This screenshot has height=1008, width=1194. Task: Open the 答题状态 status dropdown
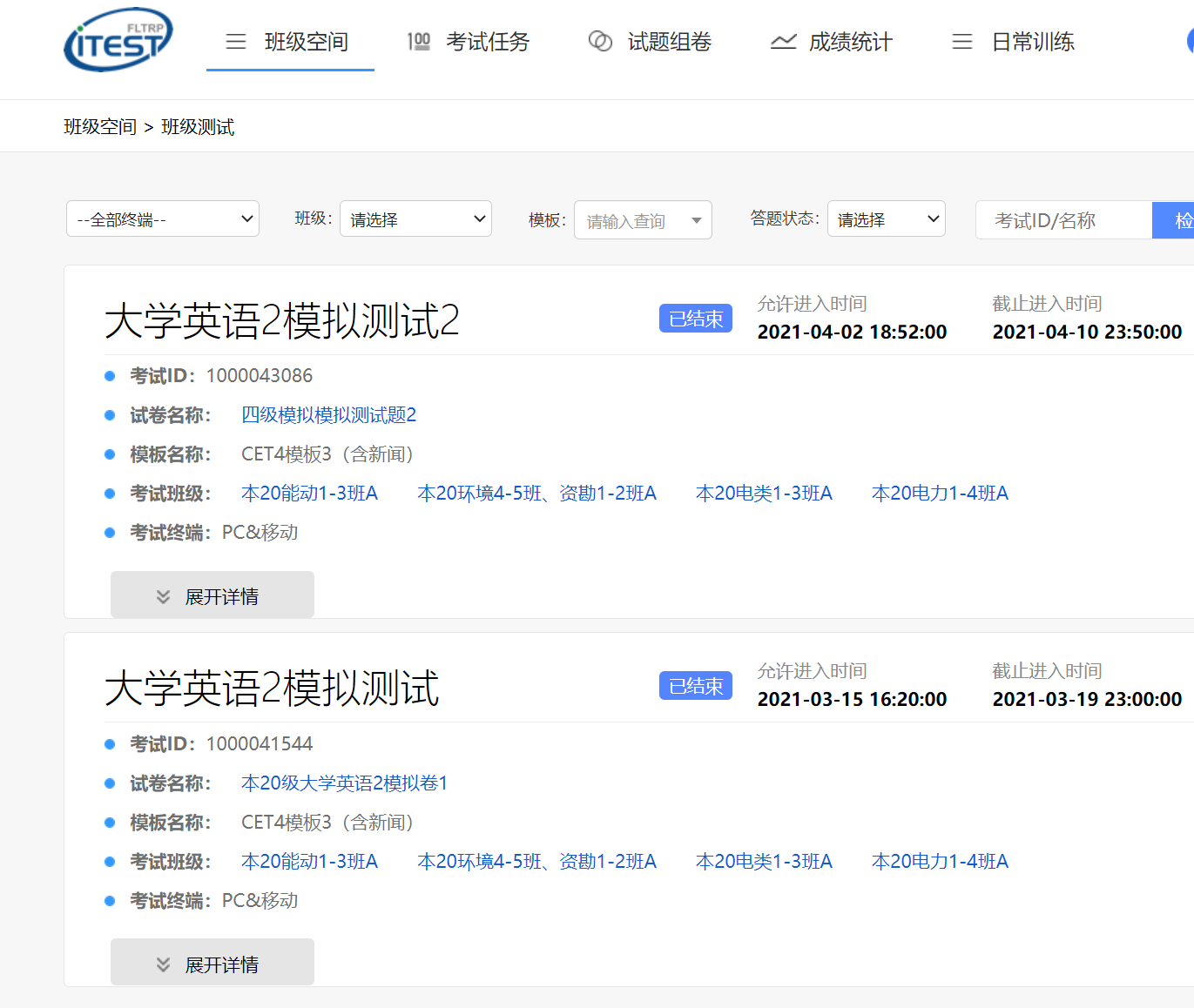coord(886,218)
